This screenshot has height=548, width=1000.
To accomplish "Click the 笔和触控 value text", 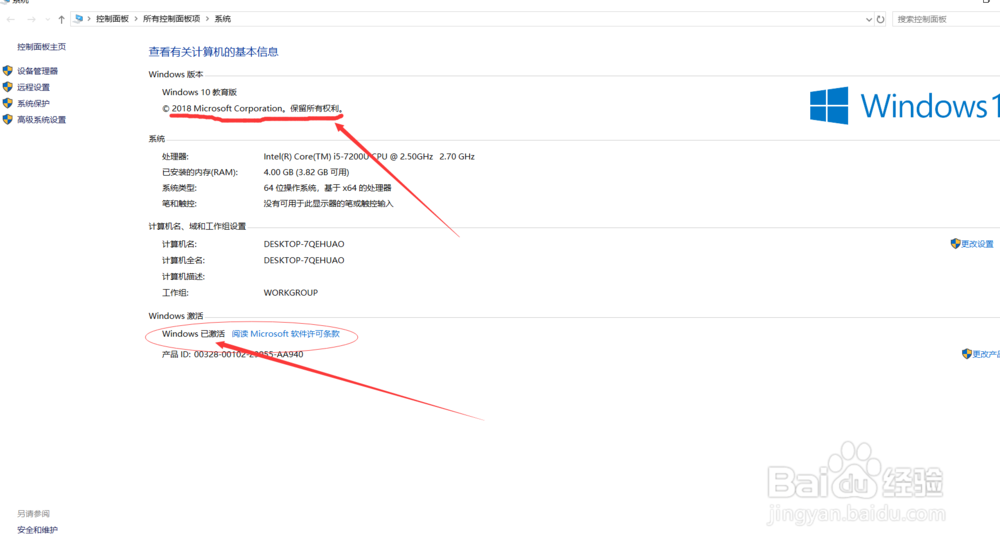I will click(x=328, y=204).
